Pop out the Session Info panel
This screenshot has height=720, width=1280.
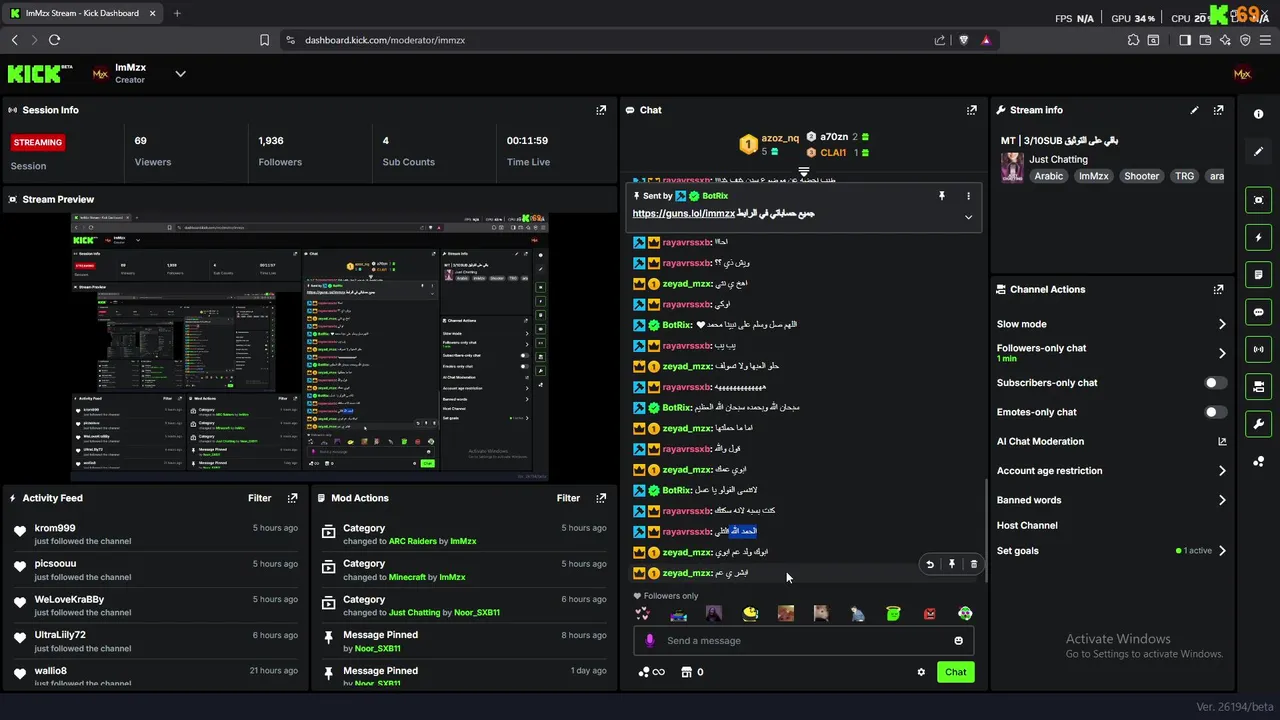click(x=601, y=110)
